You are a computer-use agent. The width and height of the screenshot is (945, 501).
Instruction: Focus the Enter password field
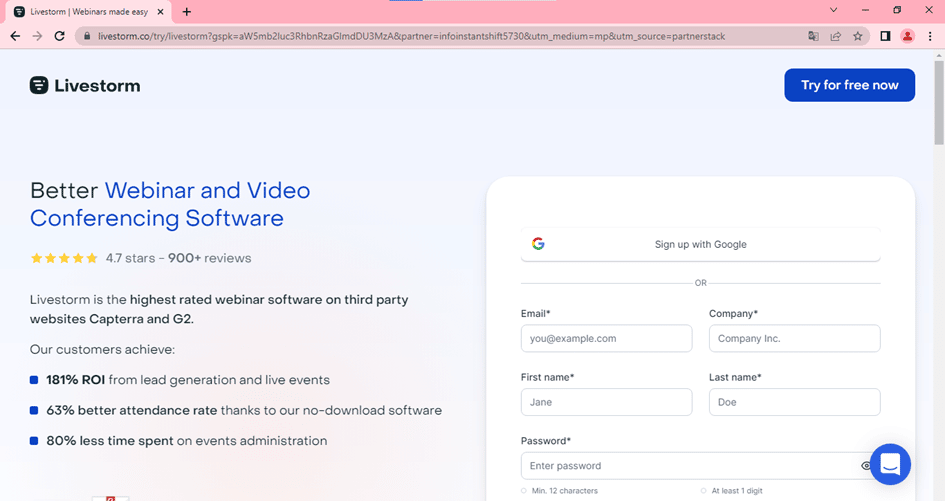[700, 465]
